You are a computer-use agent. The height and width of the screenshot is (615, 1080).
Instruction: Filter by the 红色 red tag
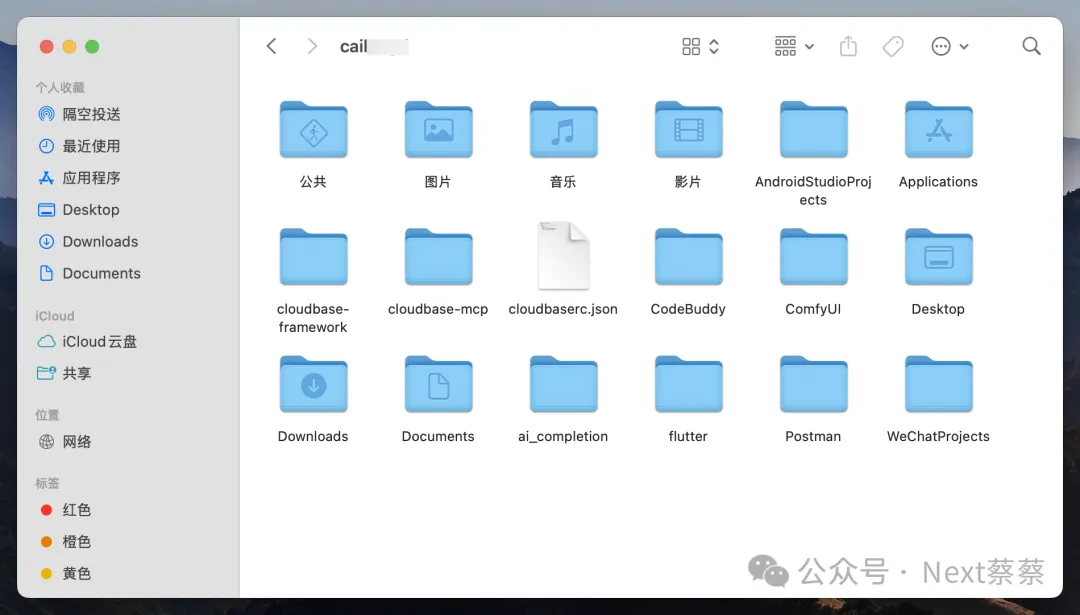pyautogui.click(x=76, y=510)
